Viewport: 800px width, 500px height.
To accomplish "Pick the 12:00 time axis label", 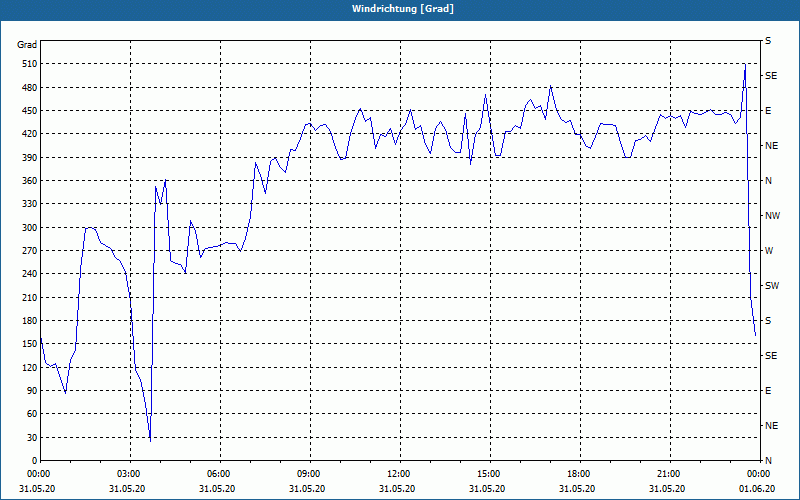I will [x=401, y=474].
